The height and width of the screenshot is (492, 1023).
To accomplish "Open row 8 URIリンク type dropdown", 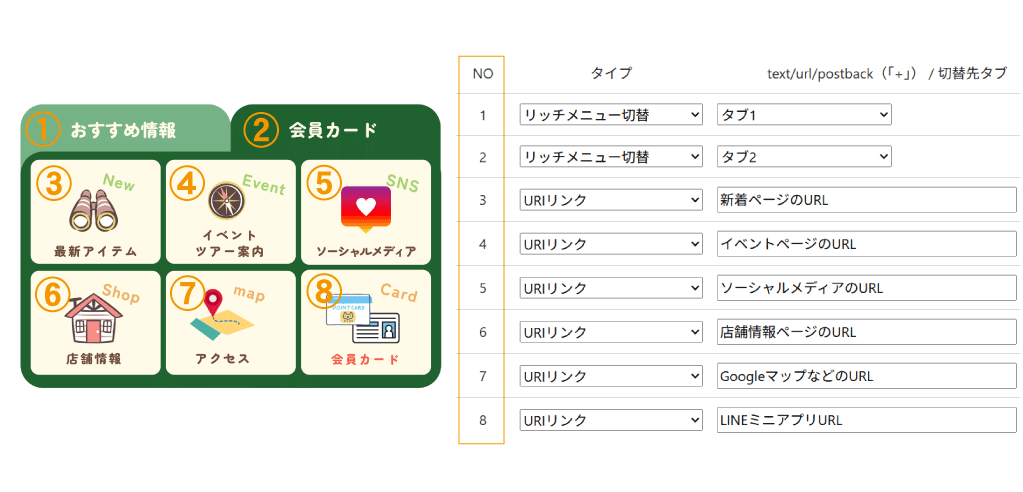I will click(x=611, y=420).
